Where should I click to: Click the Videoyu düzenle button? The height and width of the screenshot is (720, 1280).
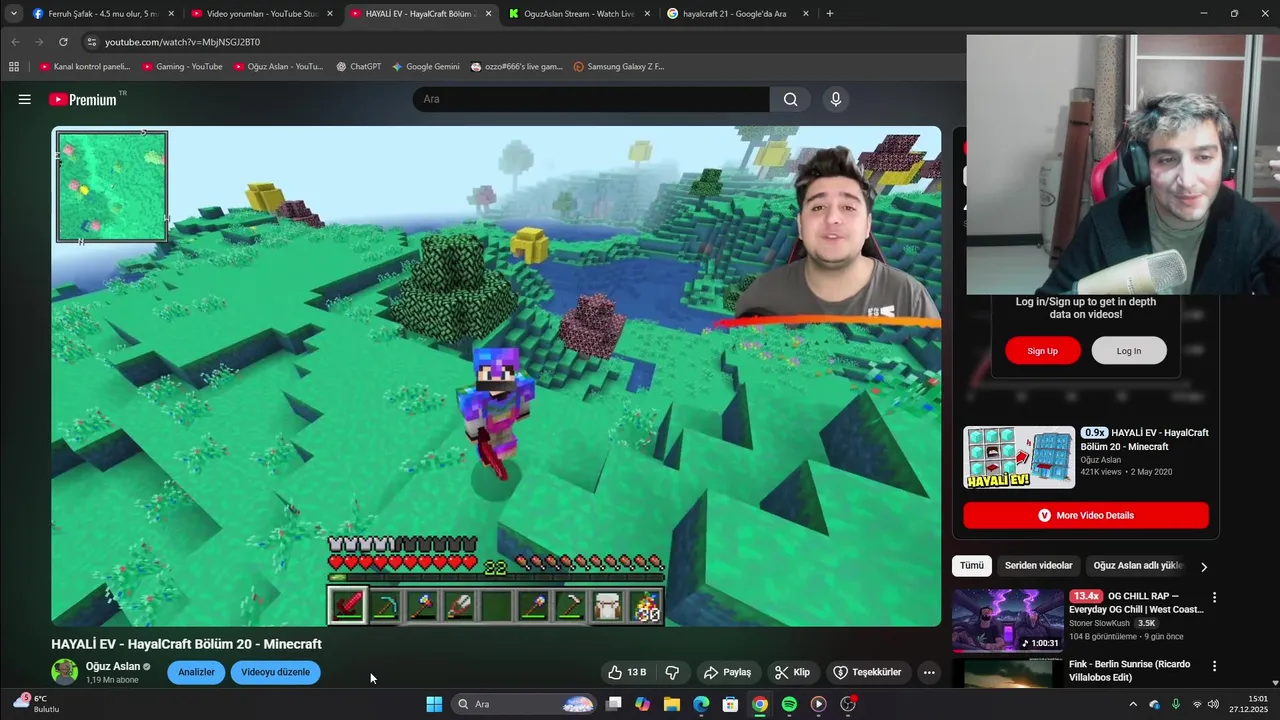click(275, 672)
